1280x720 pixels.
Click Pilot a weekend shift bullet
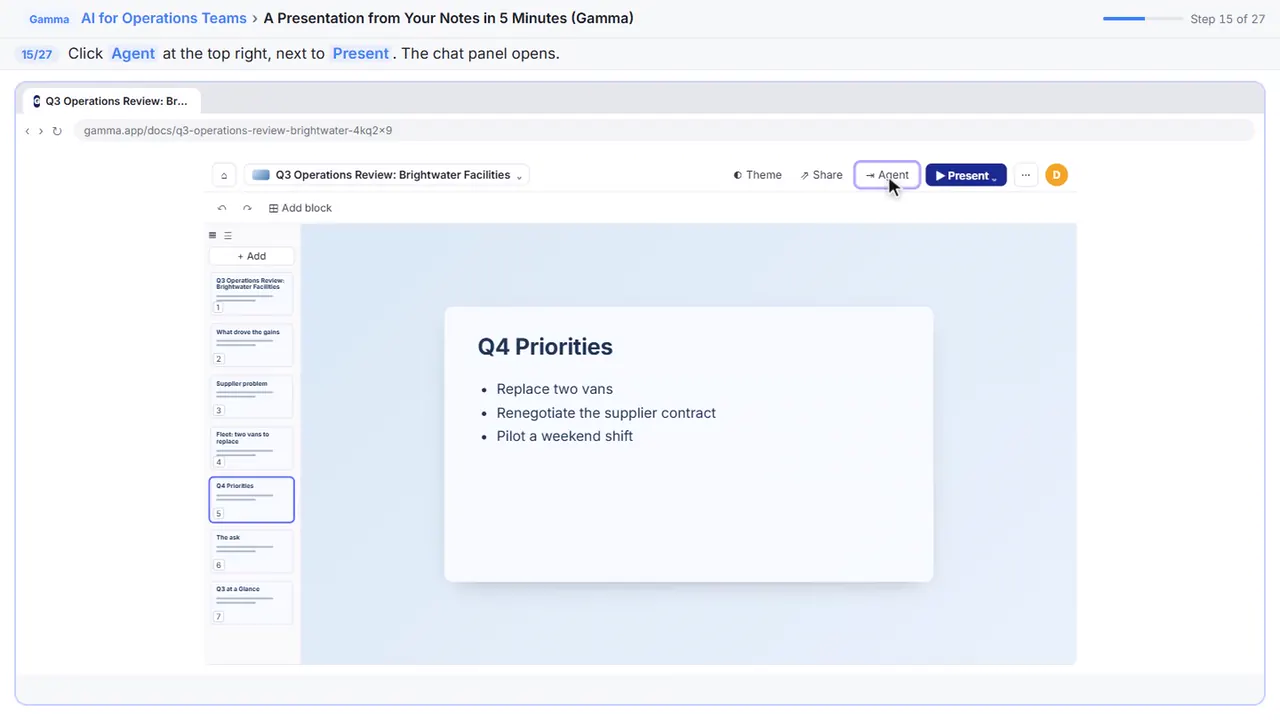(x=564, y=436)
